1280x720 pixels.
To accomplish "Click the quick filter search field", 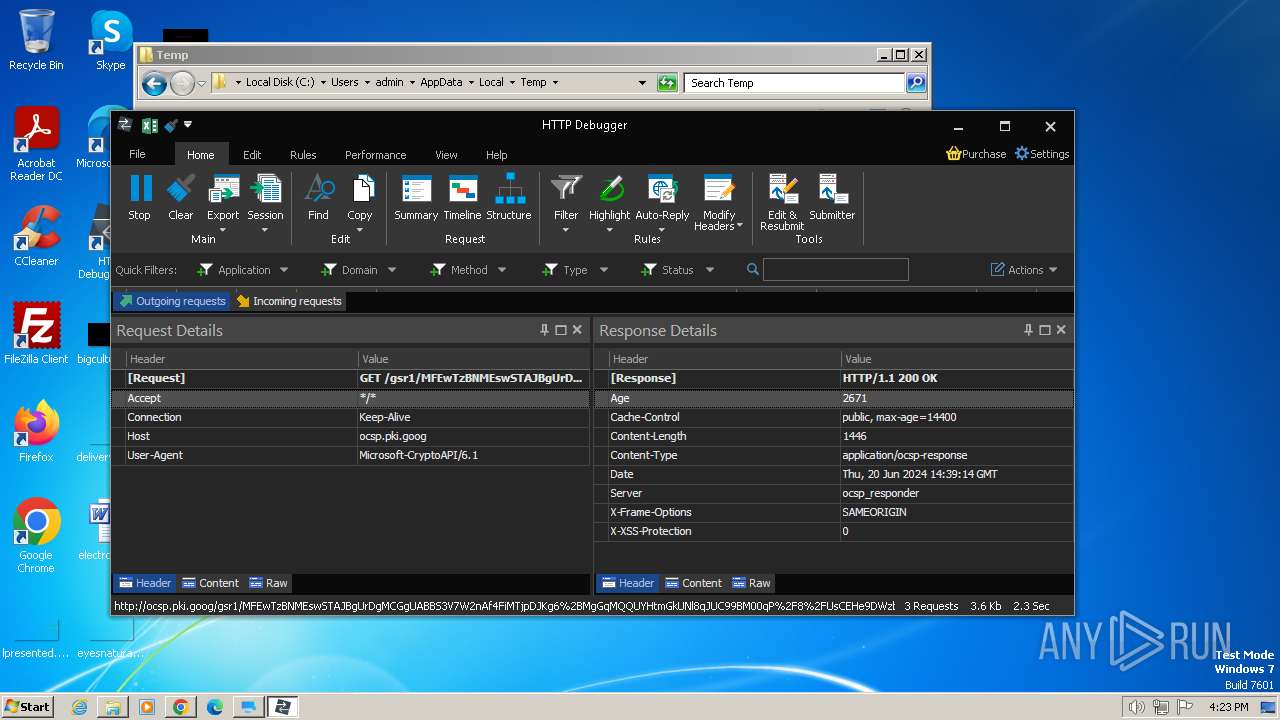I will click(x=836, y=270).
